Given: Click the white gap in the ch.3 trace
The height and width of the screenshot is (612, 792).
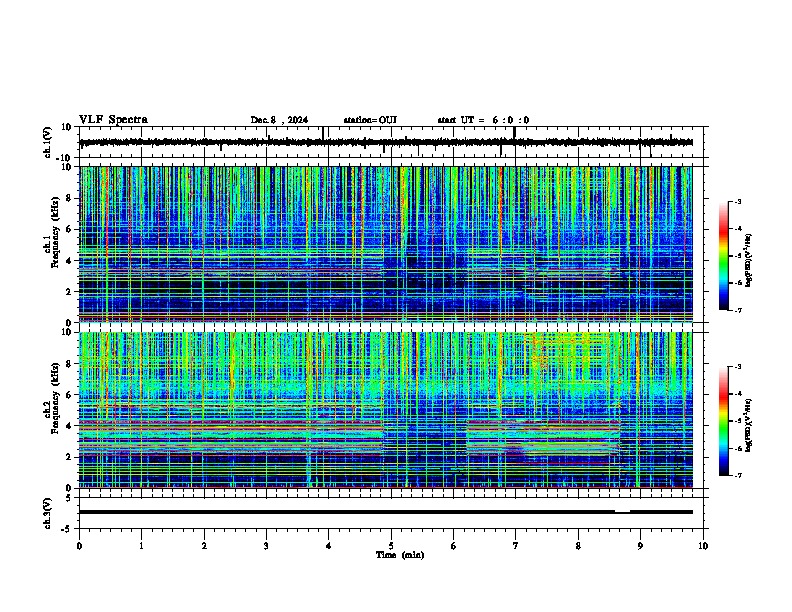Looking at the screenshot, I should click(x=622, y=511).
